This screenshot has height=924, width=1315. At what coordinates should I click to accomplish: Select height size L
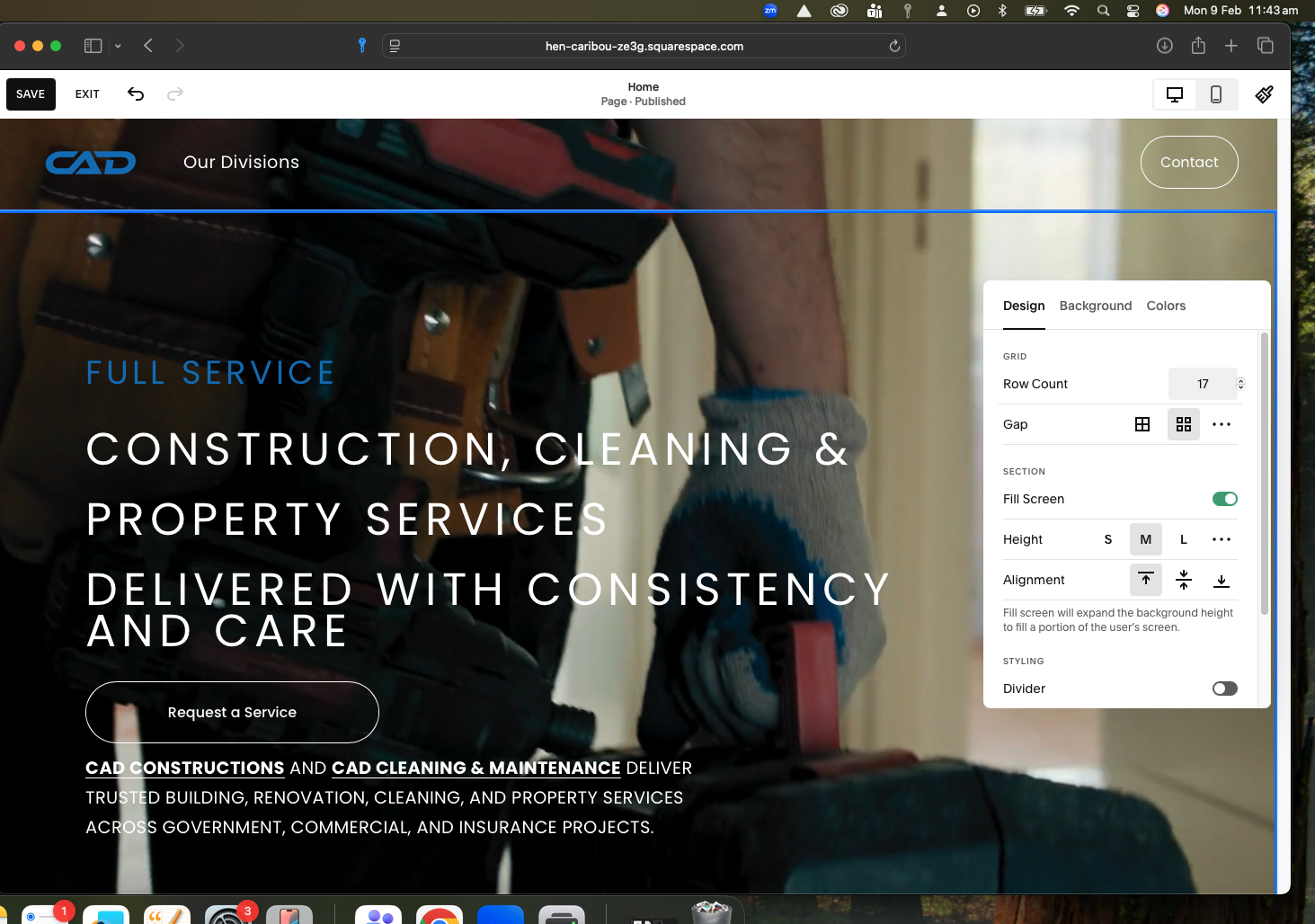point(1184,539)
